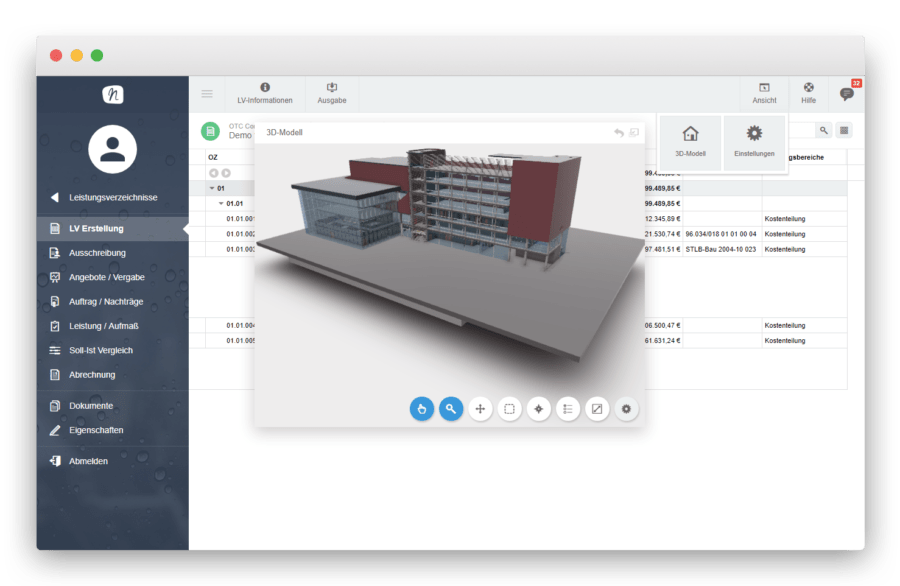Select the hand orbit tool in 3D viewer

tap(422, 409)
